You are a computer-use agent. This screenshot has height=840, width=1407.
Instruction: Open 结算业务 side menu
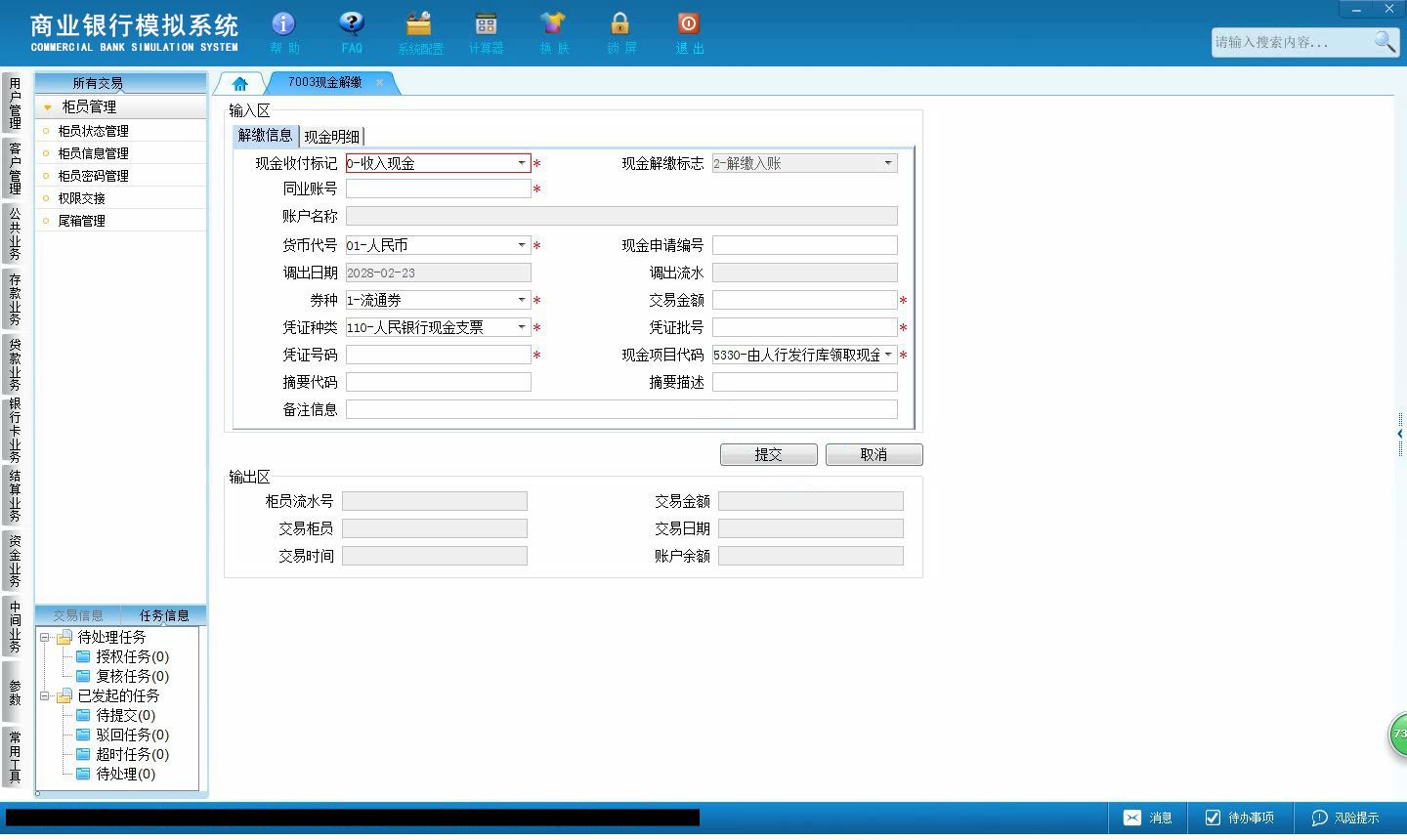[15, 495]
